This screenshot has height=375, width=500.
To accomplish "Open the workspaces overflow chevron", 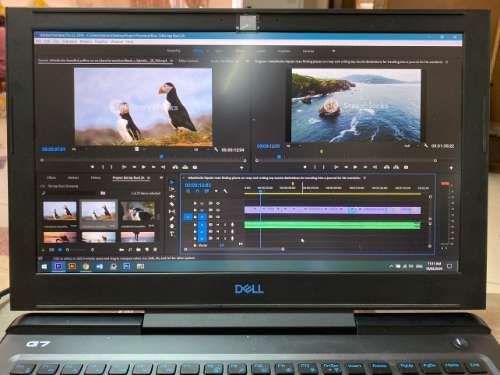I will [333, 51].
